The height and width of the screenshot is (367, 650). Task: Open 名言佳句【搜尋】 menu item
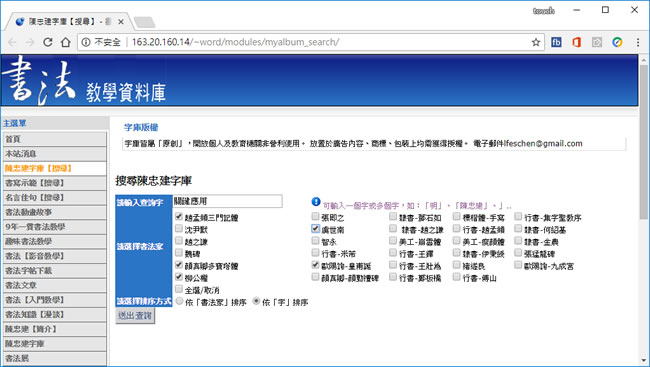point(54,197)
